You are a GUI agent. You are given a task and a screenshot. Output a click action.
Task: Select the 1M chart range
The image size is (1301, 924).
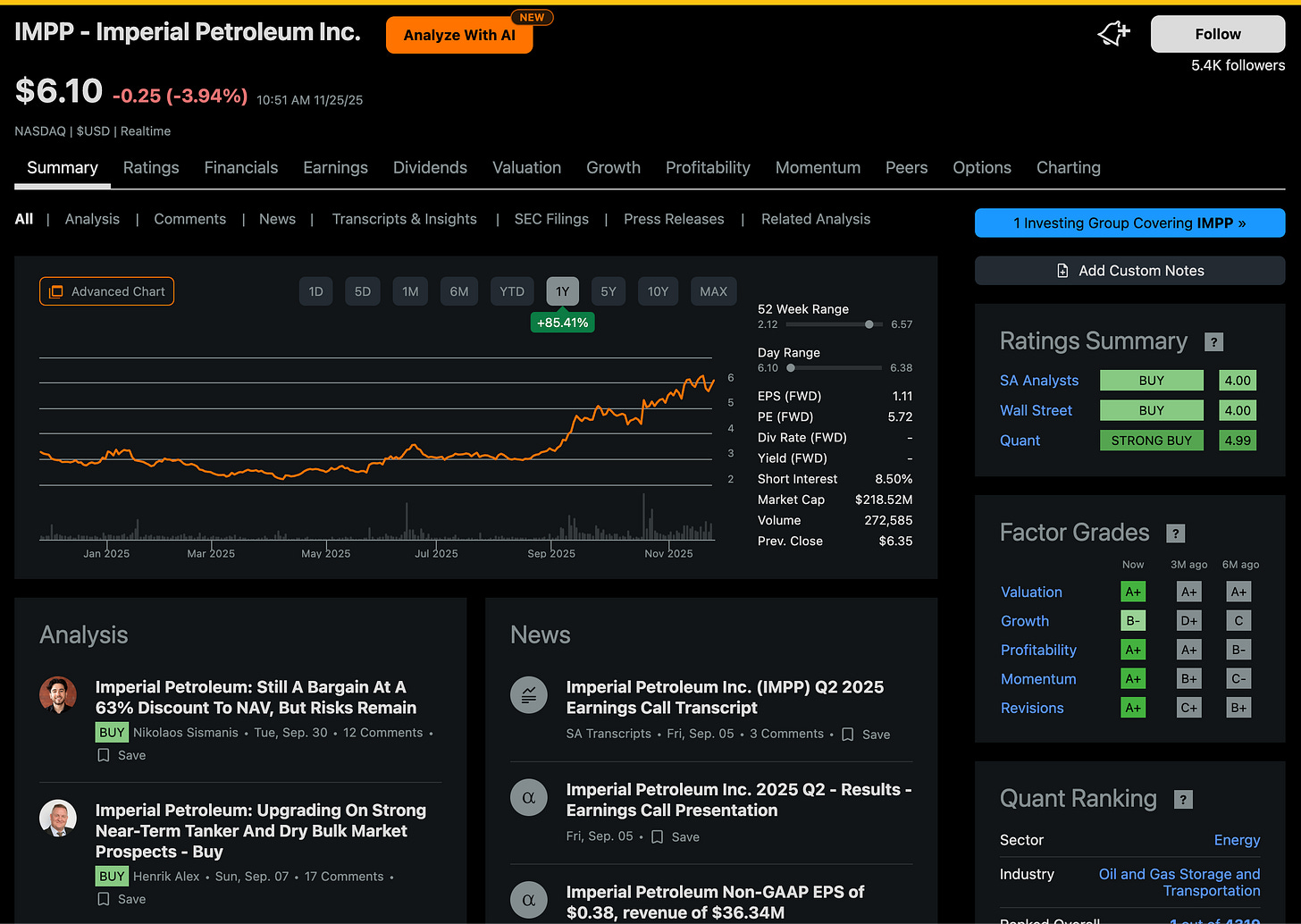[410, 291]
